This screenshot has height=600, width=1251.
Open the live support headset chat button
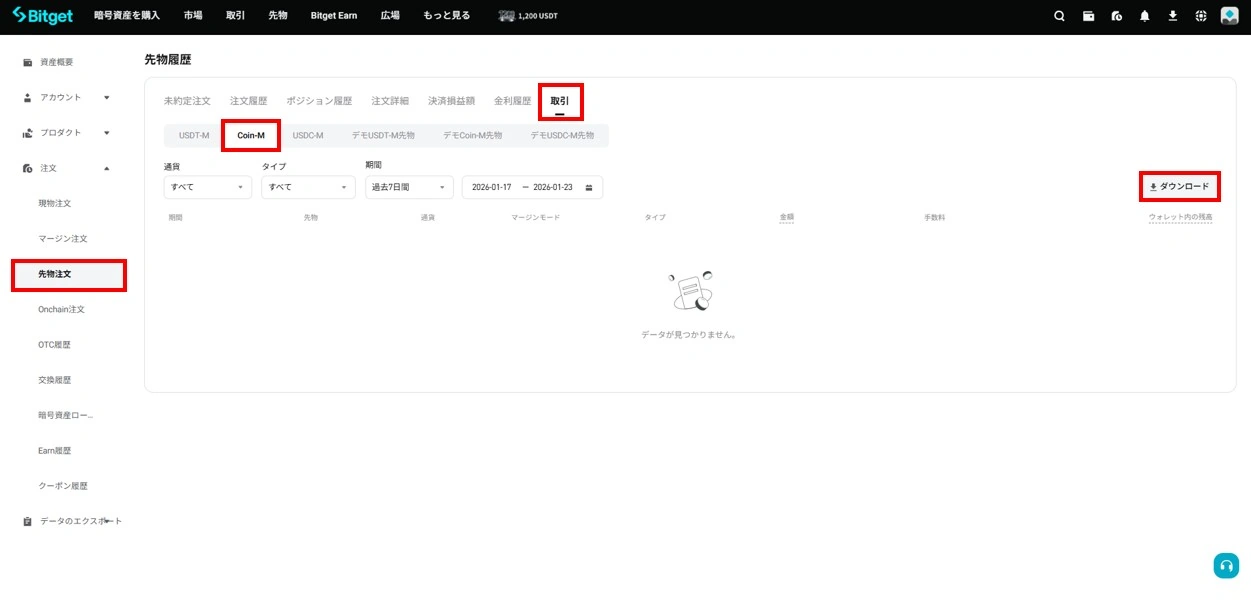point(1226,565)
